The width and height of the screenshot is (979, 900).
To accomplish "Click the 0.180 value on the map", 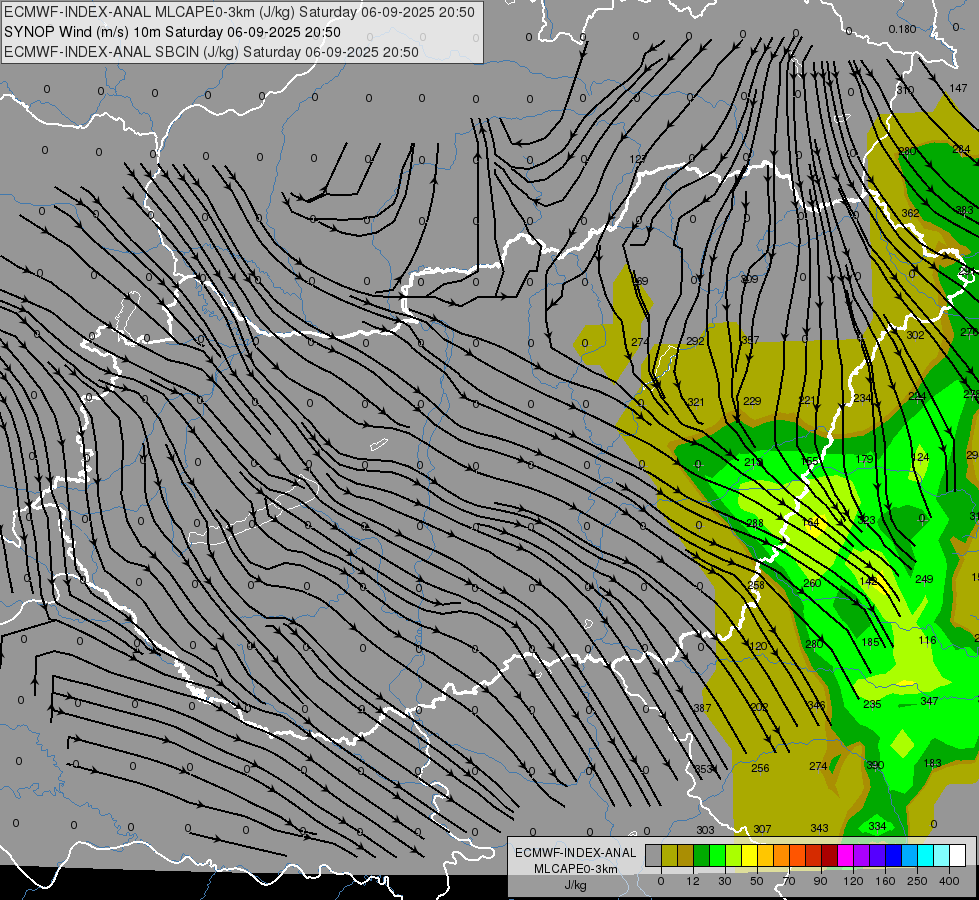I will (902, 29).
